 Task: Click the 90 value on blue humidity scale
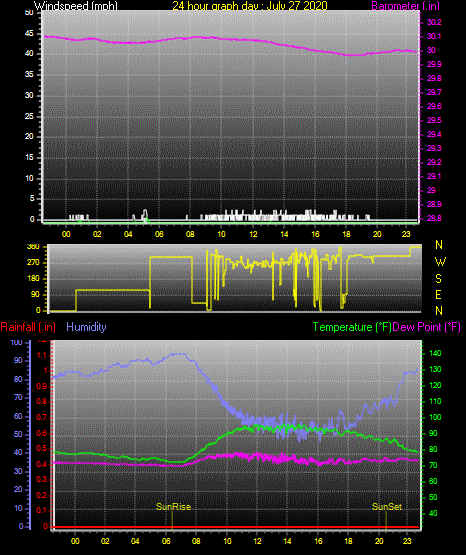(18, 361)
